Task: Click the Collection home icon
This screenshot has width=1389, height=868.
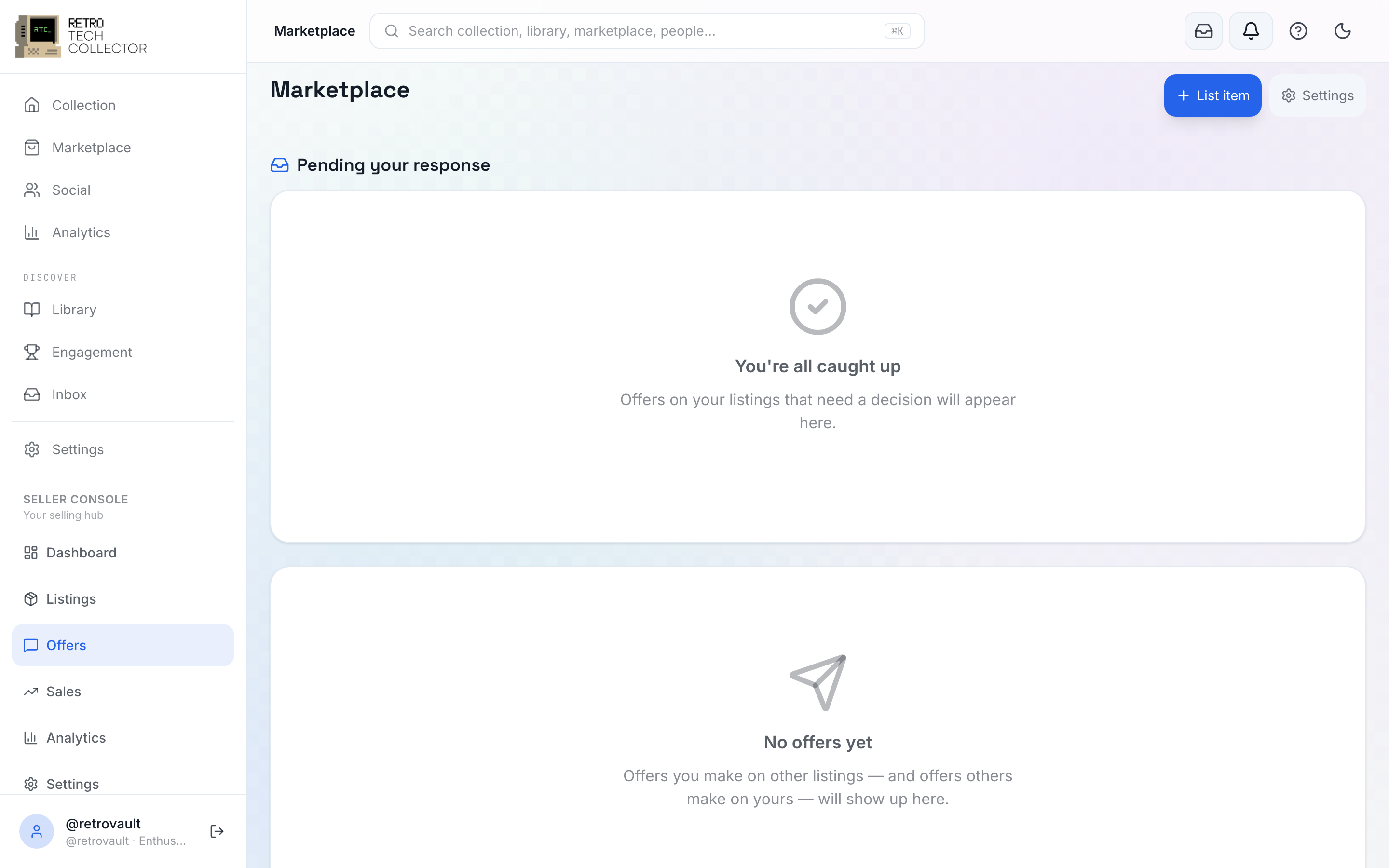Action: coord(31,105)
